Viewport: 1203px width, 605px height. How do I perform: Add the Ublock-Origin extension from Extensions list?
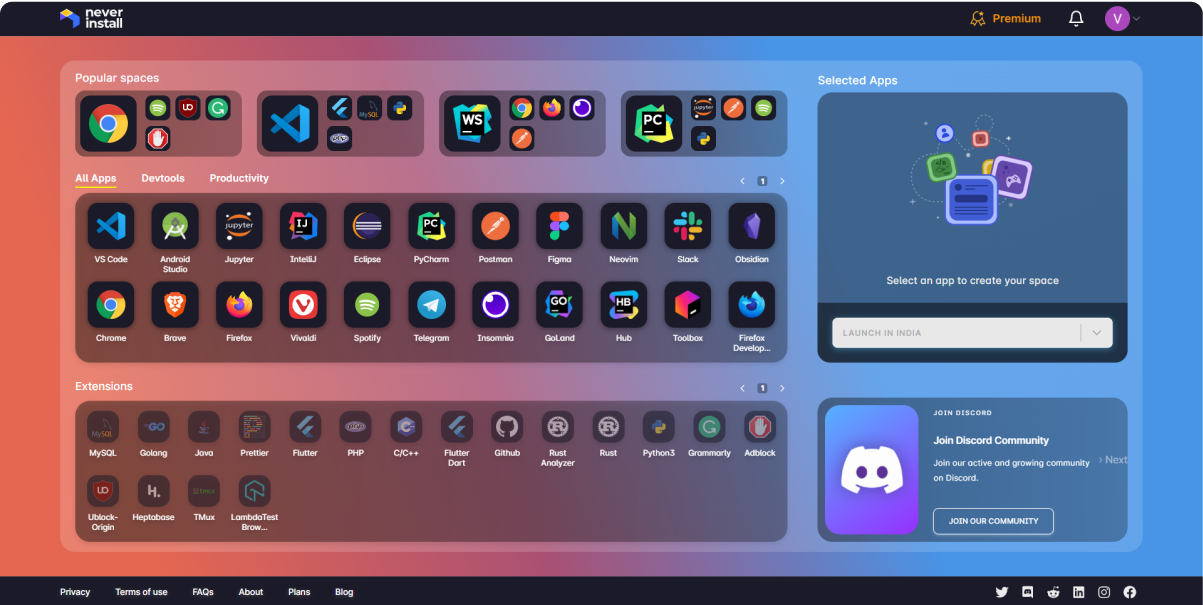[103, 491]
